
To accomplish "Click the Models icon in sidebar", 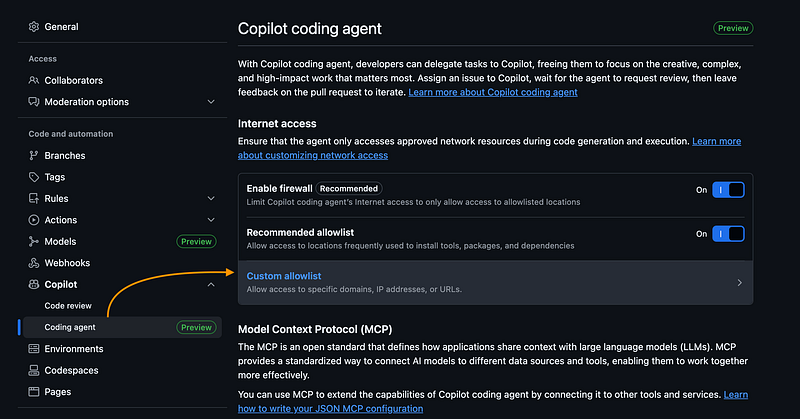I will (34, 241).
